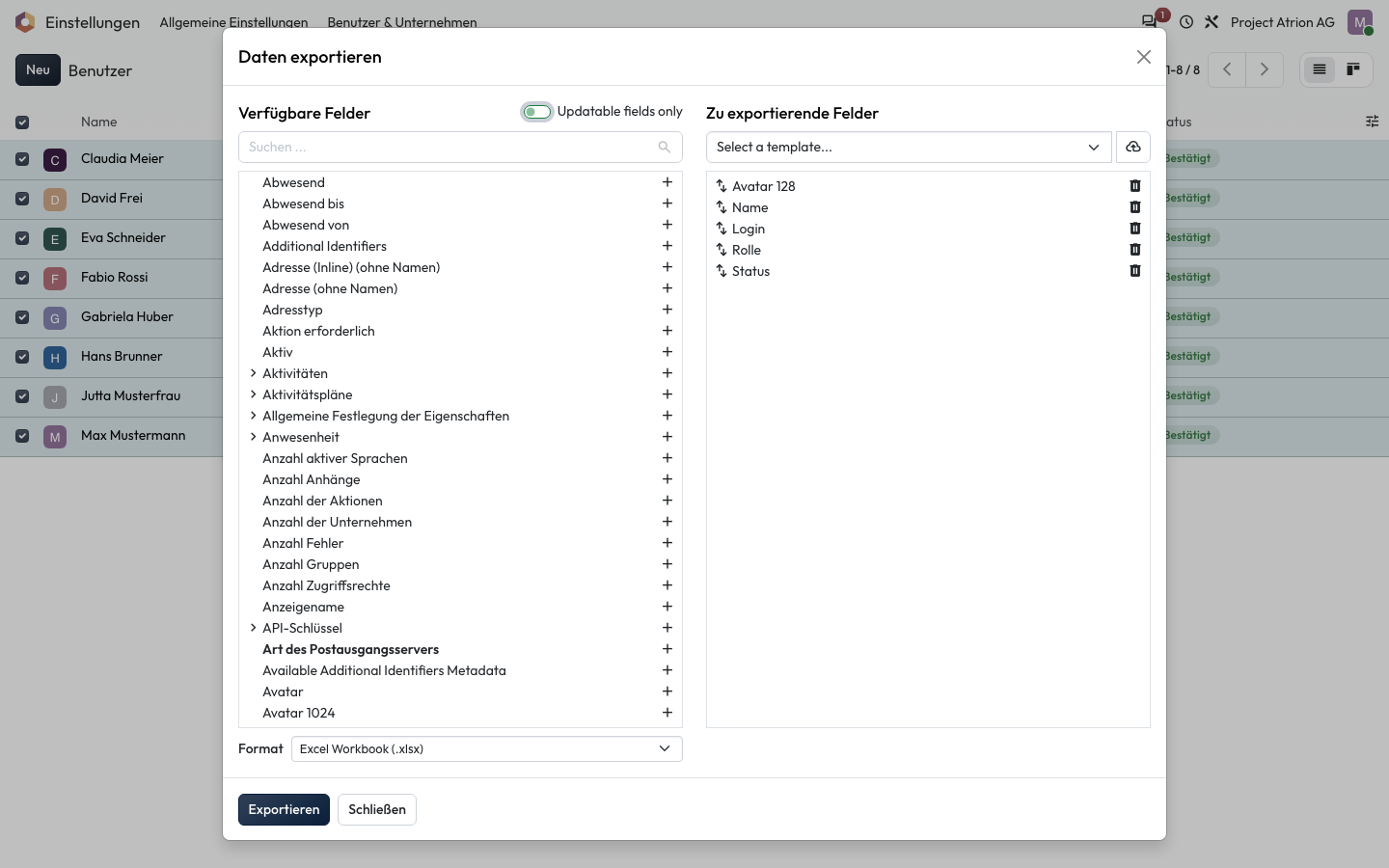Focus the Suchen field search box
This screenshot has width=1389, height=868.
pyautogui.click(x=460, y=147)
